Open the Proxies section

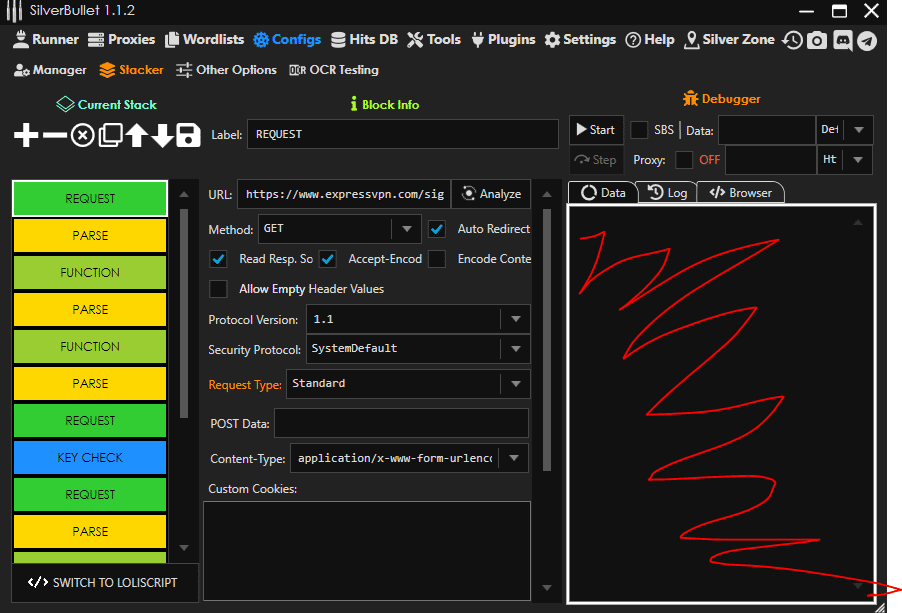121,40
